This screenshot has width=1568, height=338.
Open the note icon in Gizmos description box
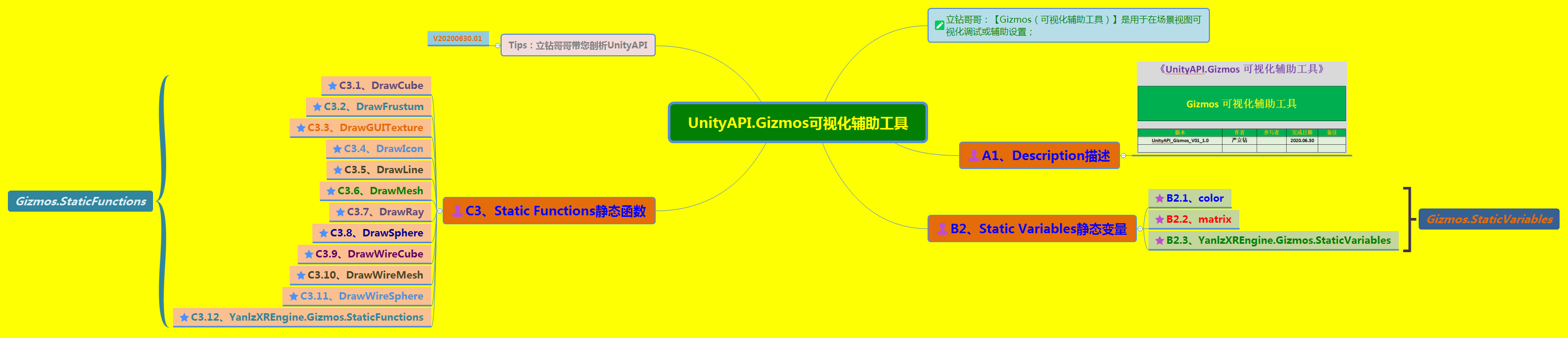pos(939,26)
